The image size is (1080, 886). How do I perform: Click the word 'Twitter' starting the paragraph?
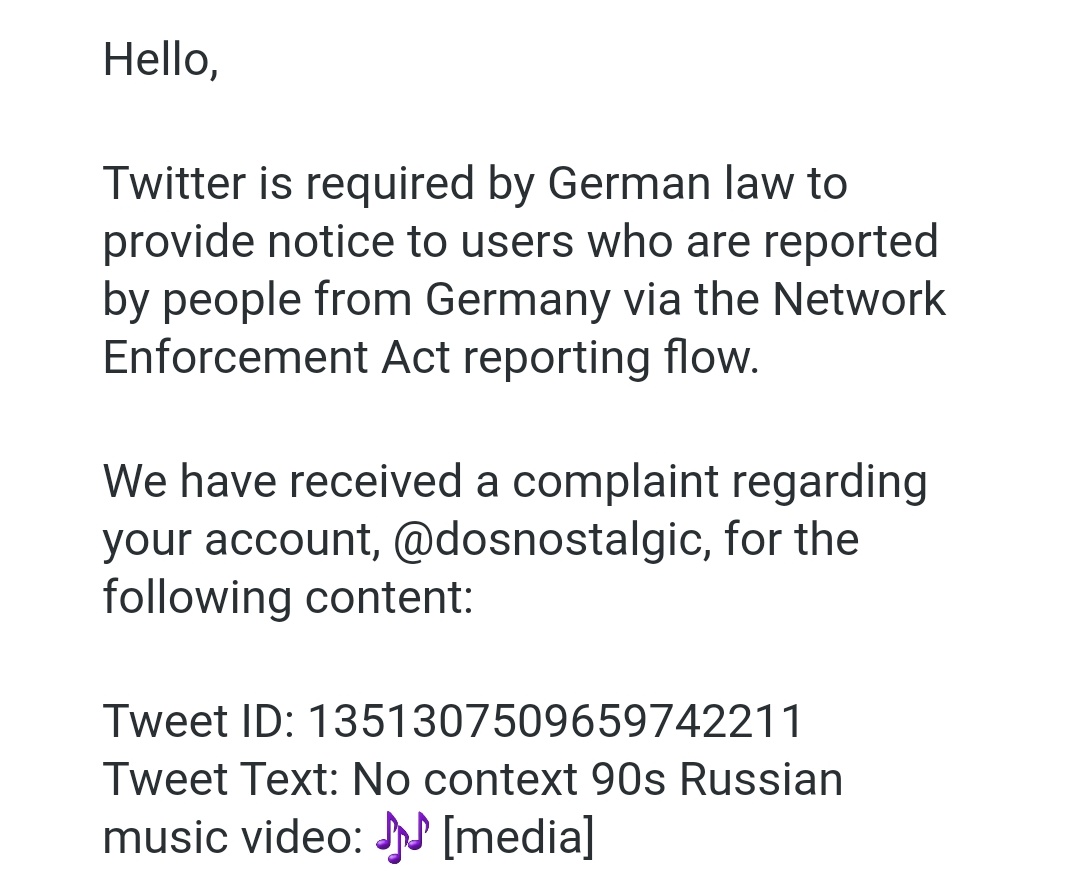coord(175,183)
